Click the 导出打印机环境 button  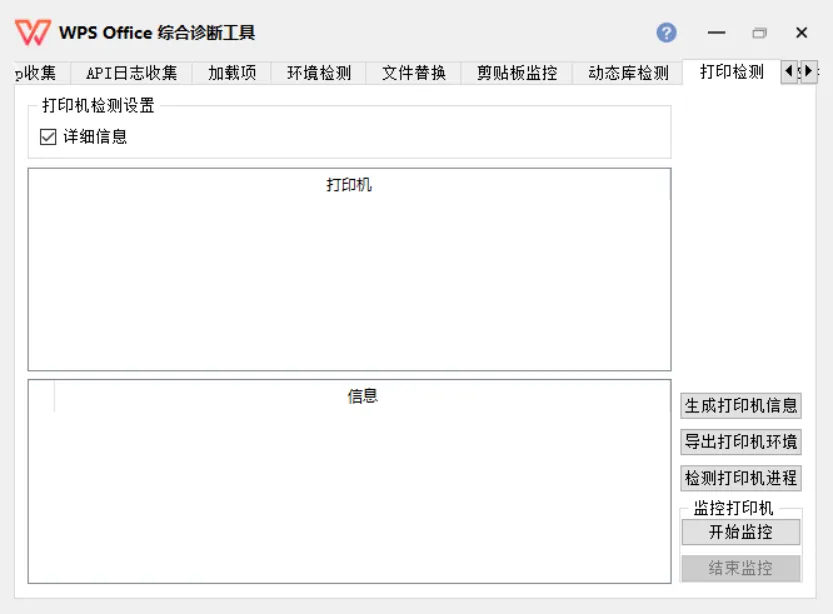pyautogui.click(x=741, y=442)
